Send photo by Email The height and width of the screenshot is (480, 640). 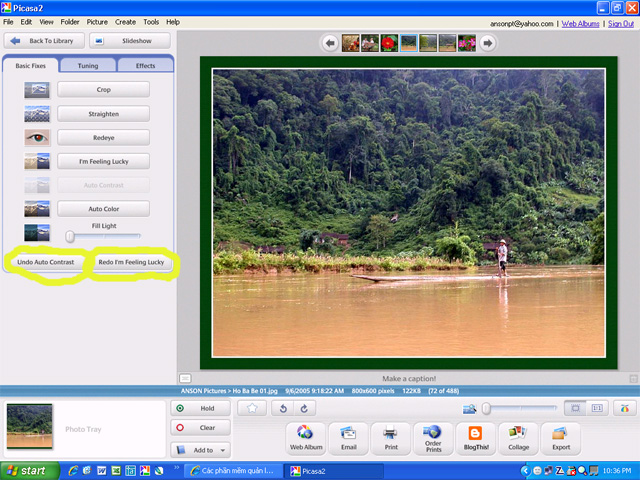(x=349, y=438)
